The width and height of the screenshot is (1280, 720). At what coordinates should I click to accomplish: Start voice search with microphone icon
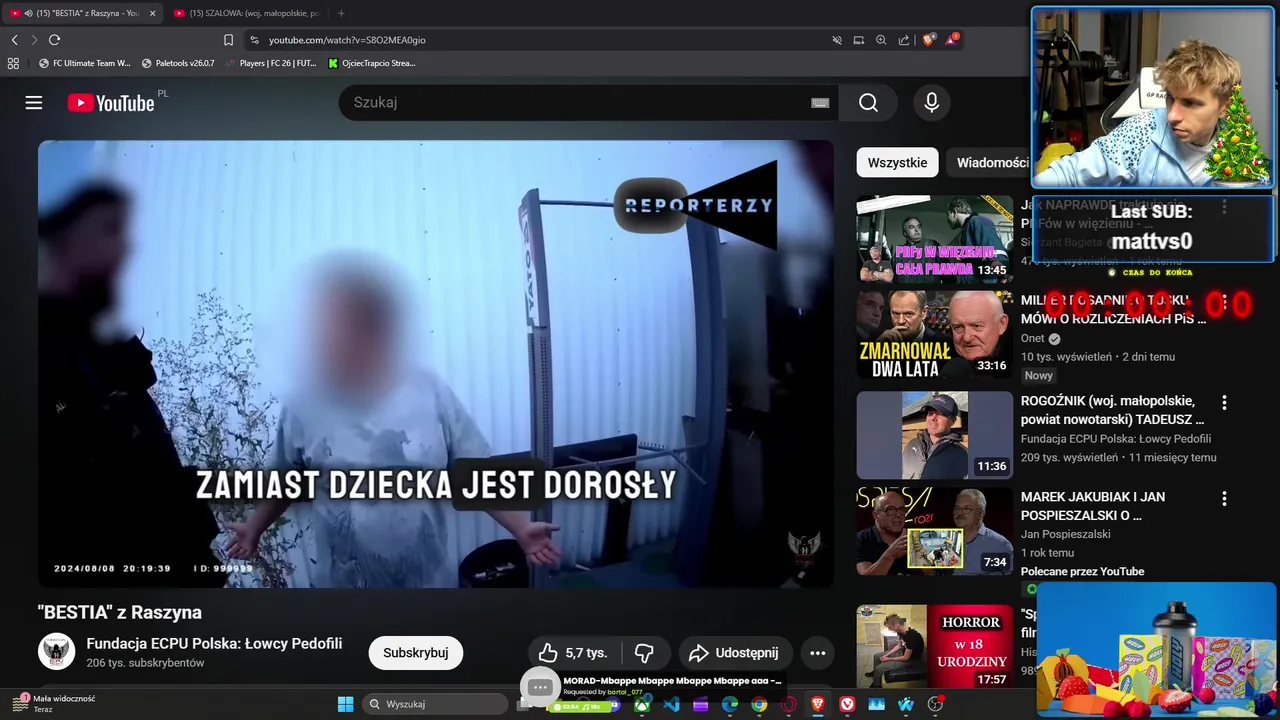pos(932,103)
